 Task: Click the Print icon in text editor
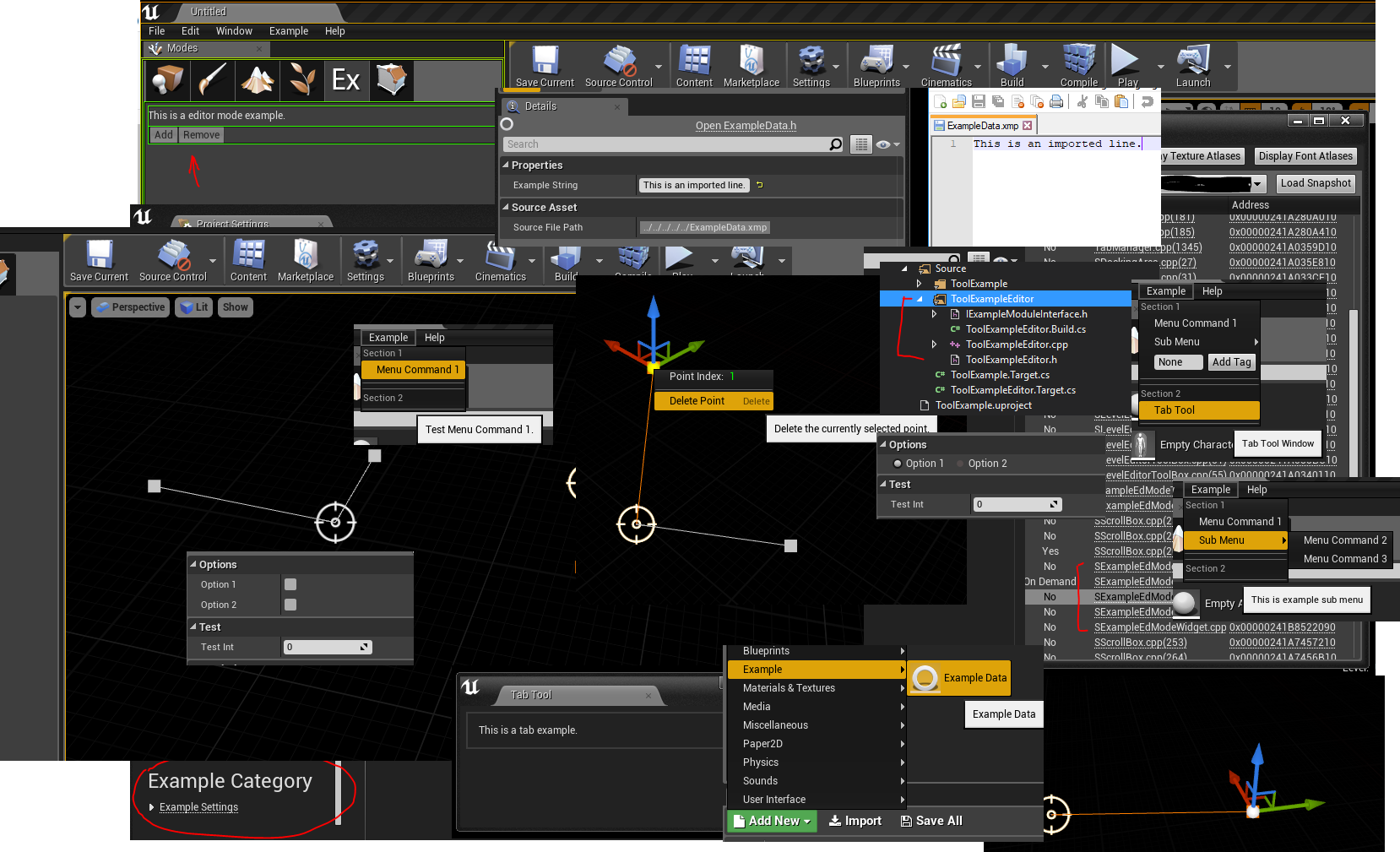coord(1056,101)
